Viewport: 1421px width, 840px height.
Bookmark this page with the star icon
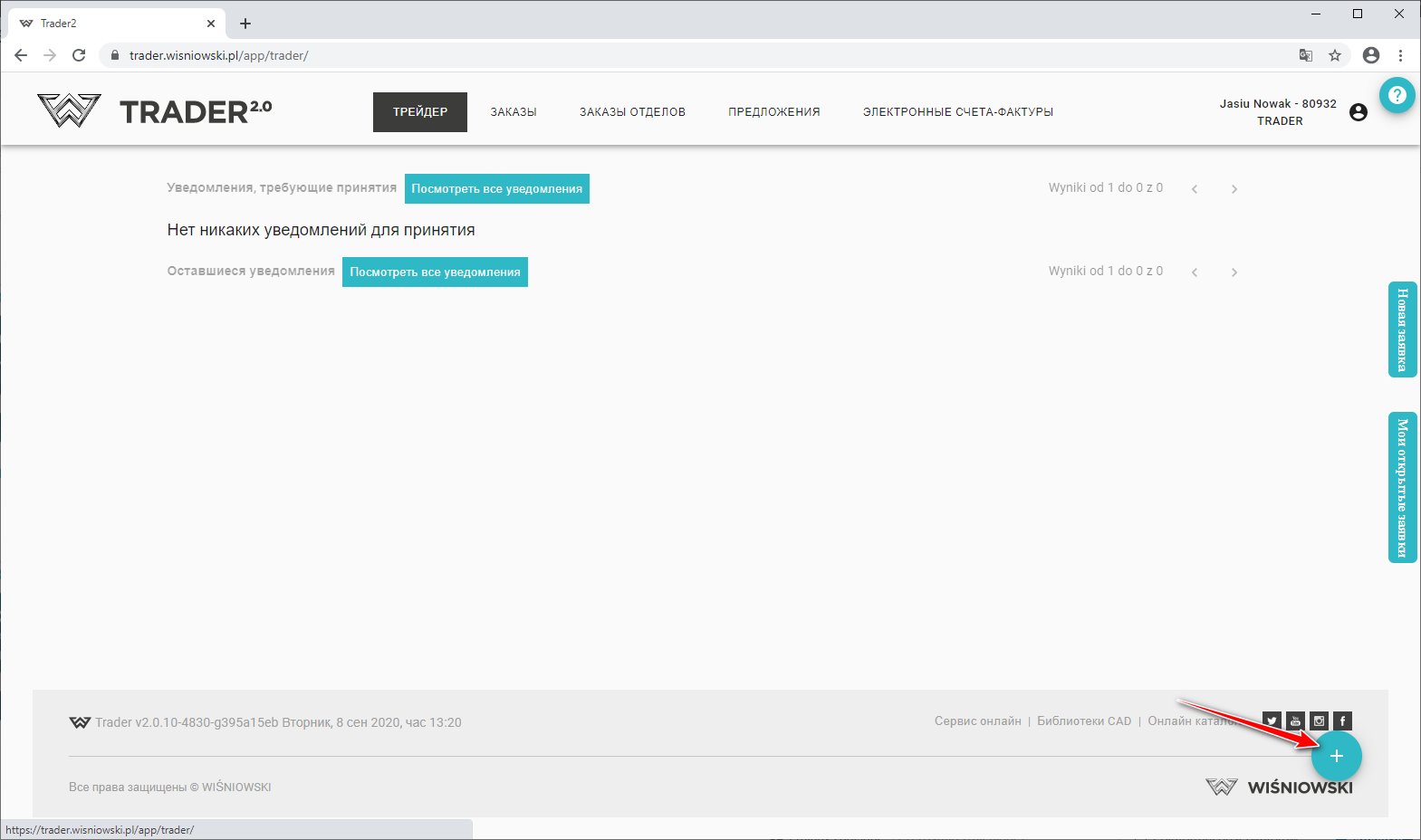(x=1335, y=55)
